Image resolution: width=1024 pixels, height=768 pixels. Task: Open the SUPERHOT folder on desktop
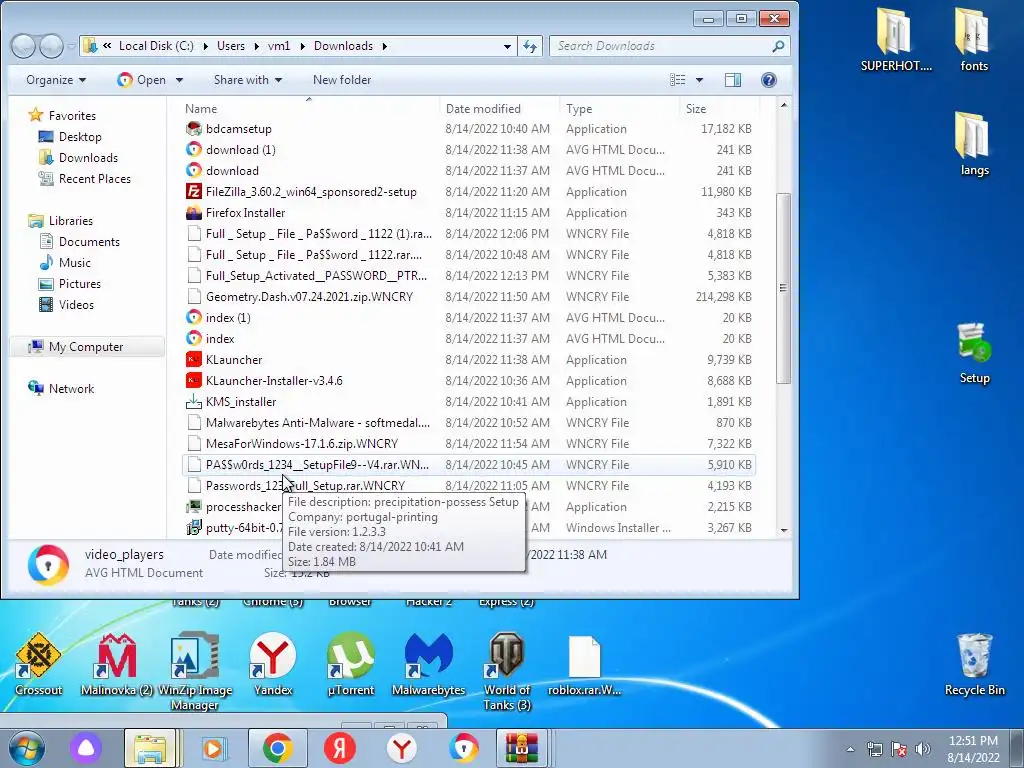click(896, 39)
